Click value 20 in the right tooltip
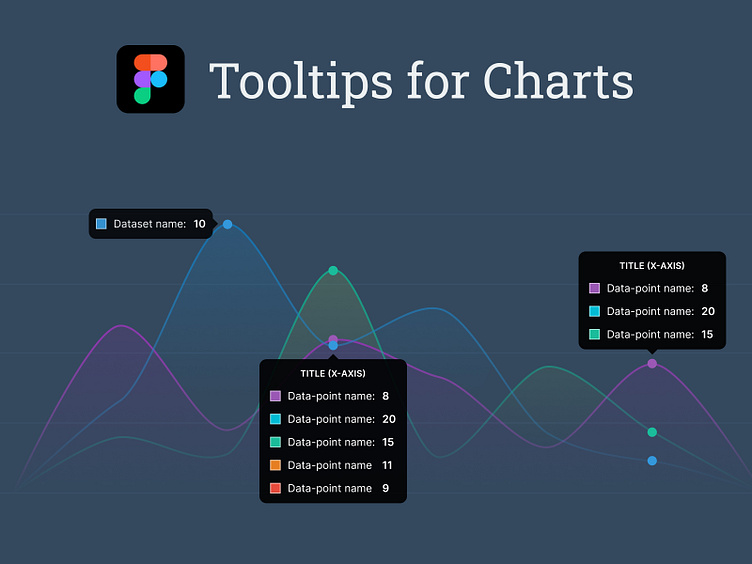This screenshot has height=564, width=752. tap(708, 311)
